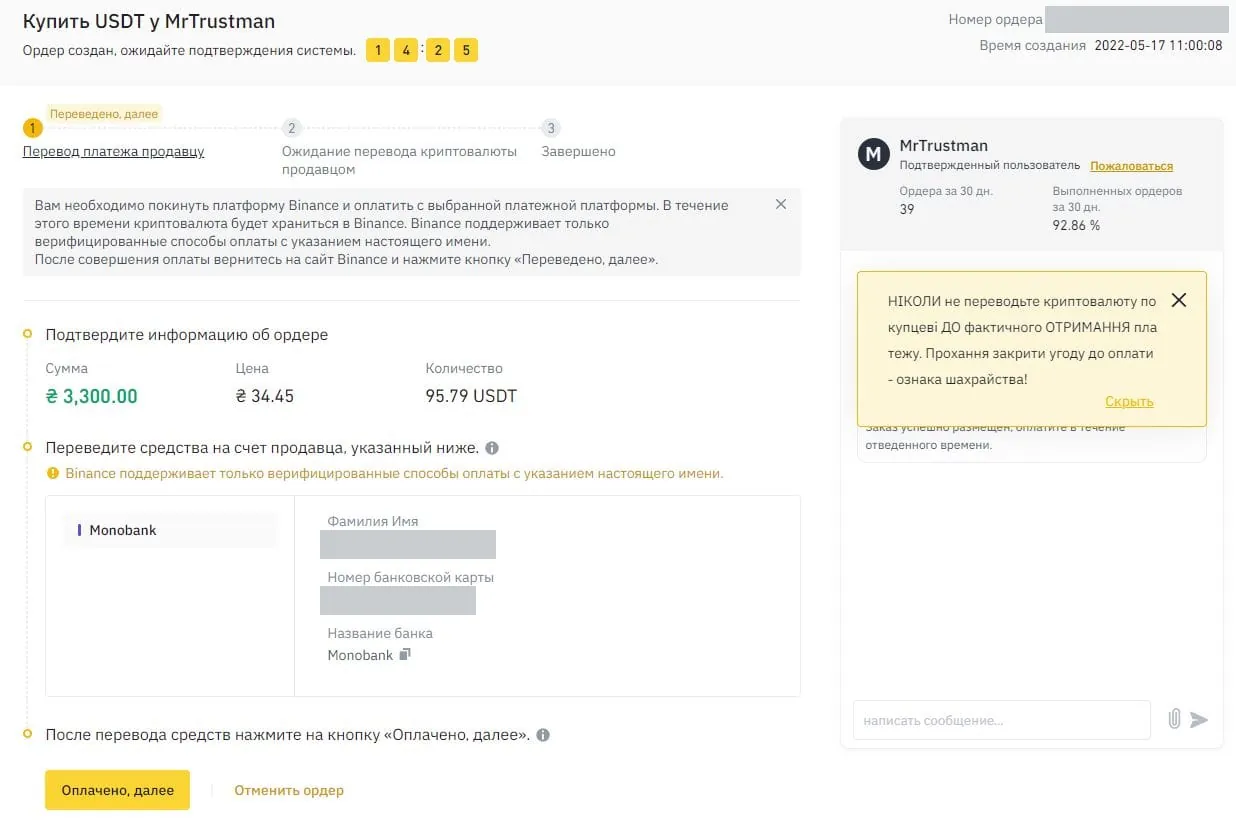Click the 'Фамилия Имя' label
The width and height of the screenshot is (1236, 836).
click(373, 521)
